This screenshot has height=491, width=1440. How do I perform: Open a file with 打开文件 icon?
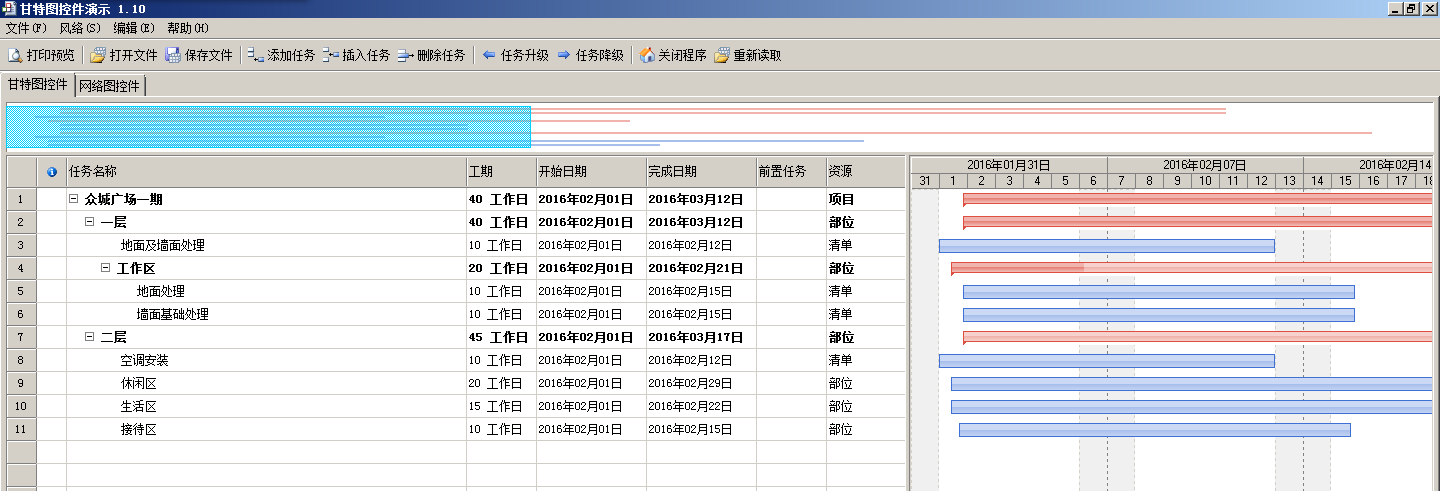98,55
